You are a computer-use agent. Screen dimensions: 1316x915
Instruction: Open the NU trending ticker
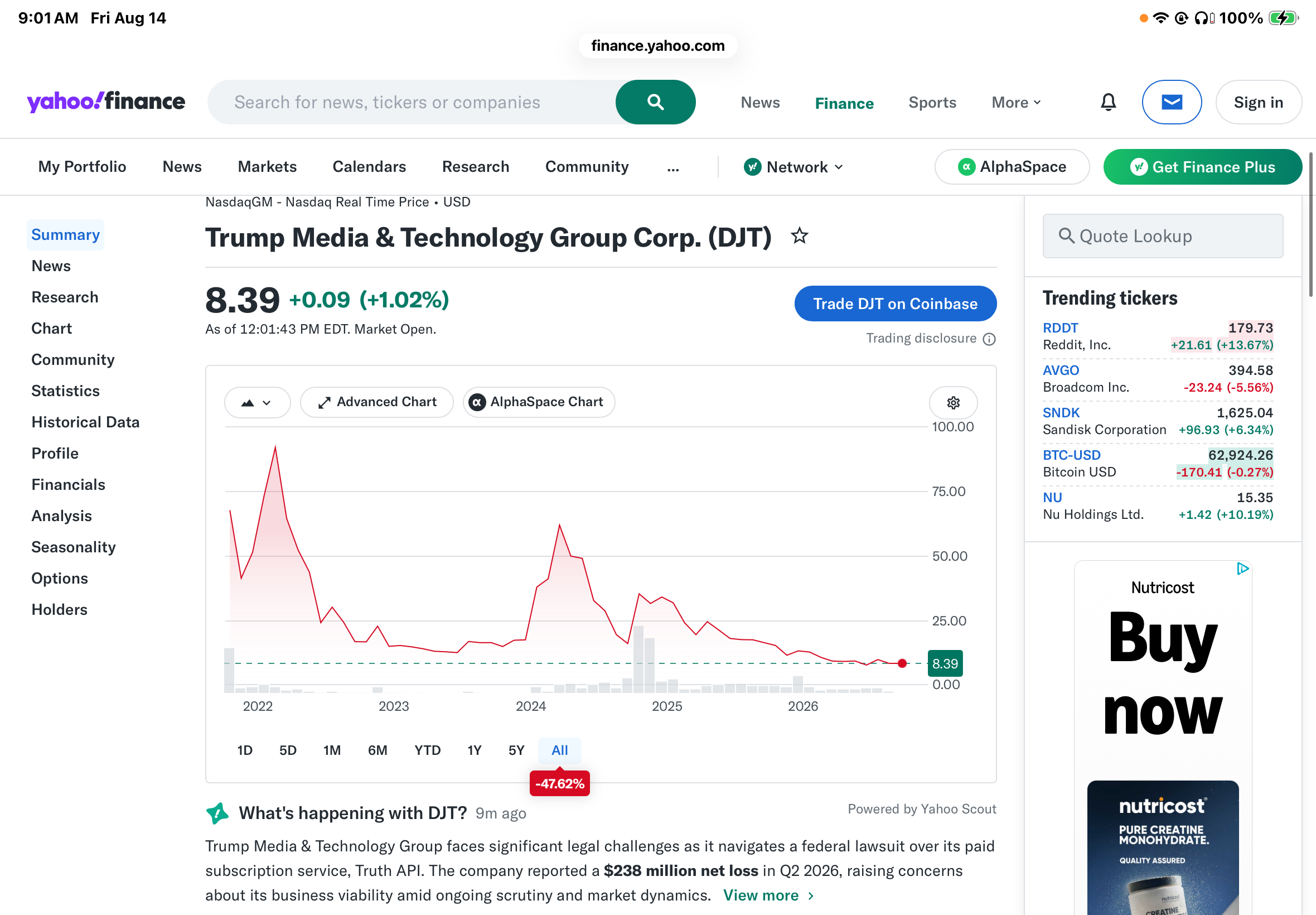point(1052,498)
